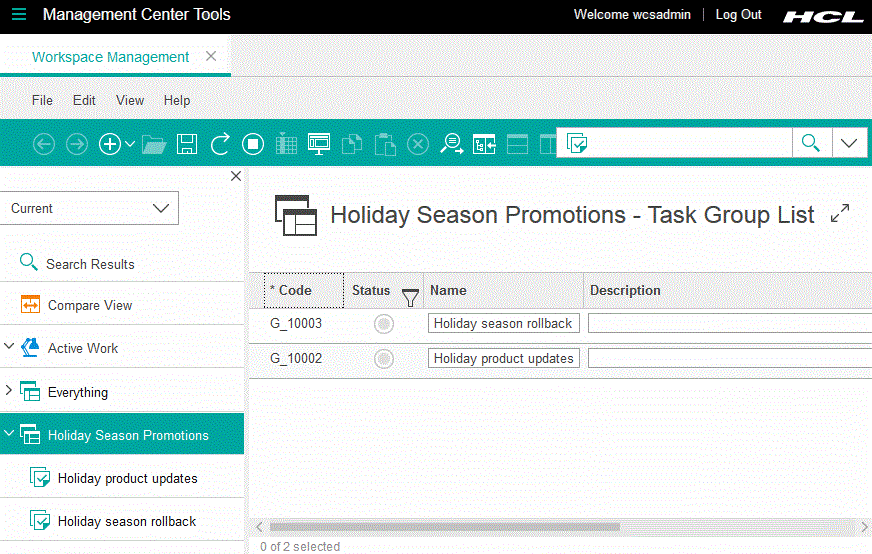Click the Back arrow toolbar icon

pyautogui.click(x=44, y=144)
